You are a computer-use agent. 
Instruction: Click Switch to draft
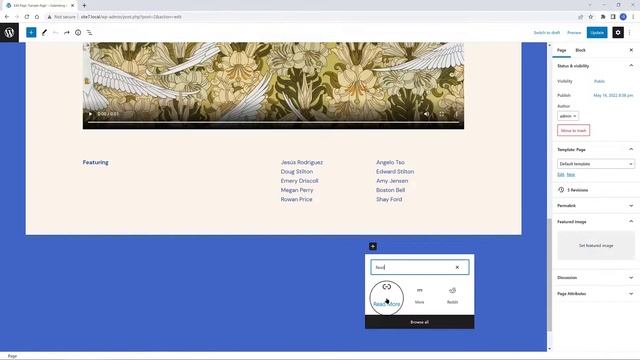click(x=547, y=33)
